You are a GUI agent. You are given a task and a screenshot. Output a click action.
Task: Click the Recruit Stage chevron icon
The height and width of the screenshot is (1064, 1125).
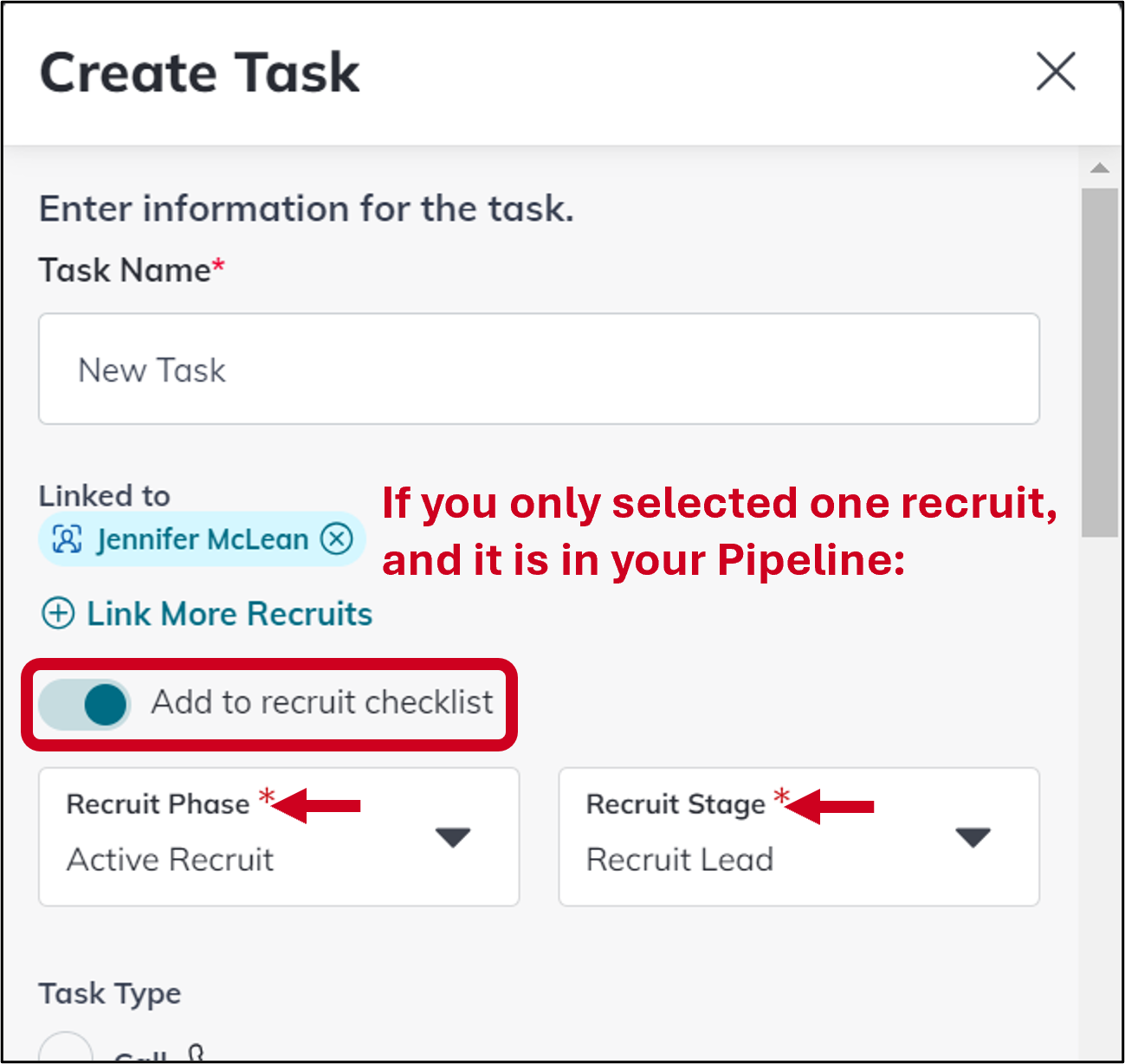(973, 836)
